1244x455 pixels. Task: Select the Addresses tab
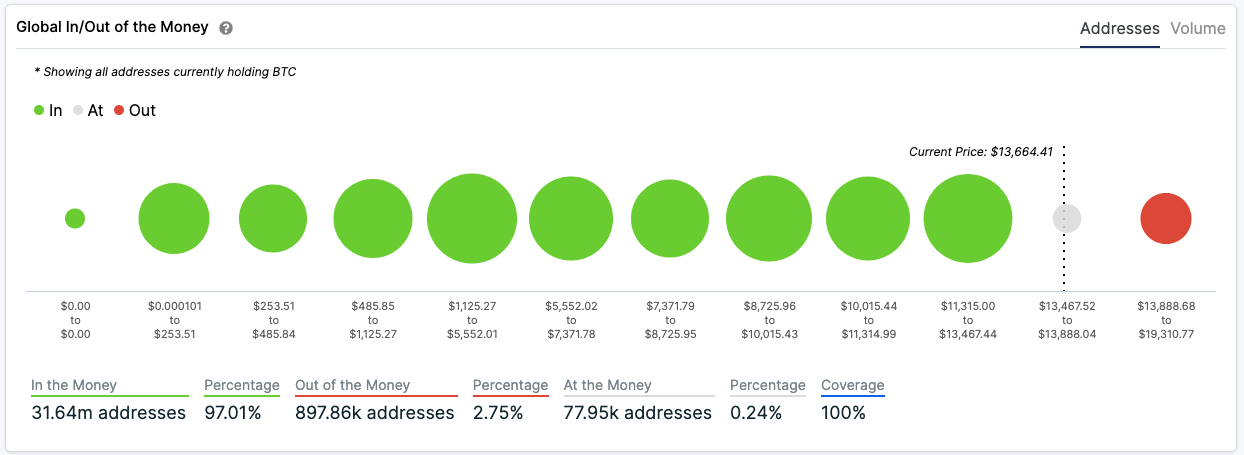click(1119, 28)
